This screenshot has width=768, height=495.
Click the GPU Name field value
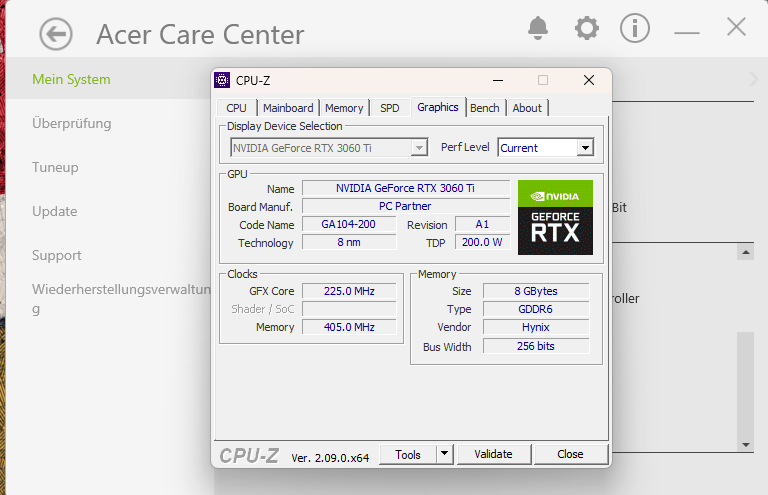click(406, 189)
